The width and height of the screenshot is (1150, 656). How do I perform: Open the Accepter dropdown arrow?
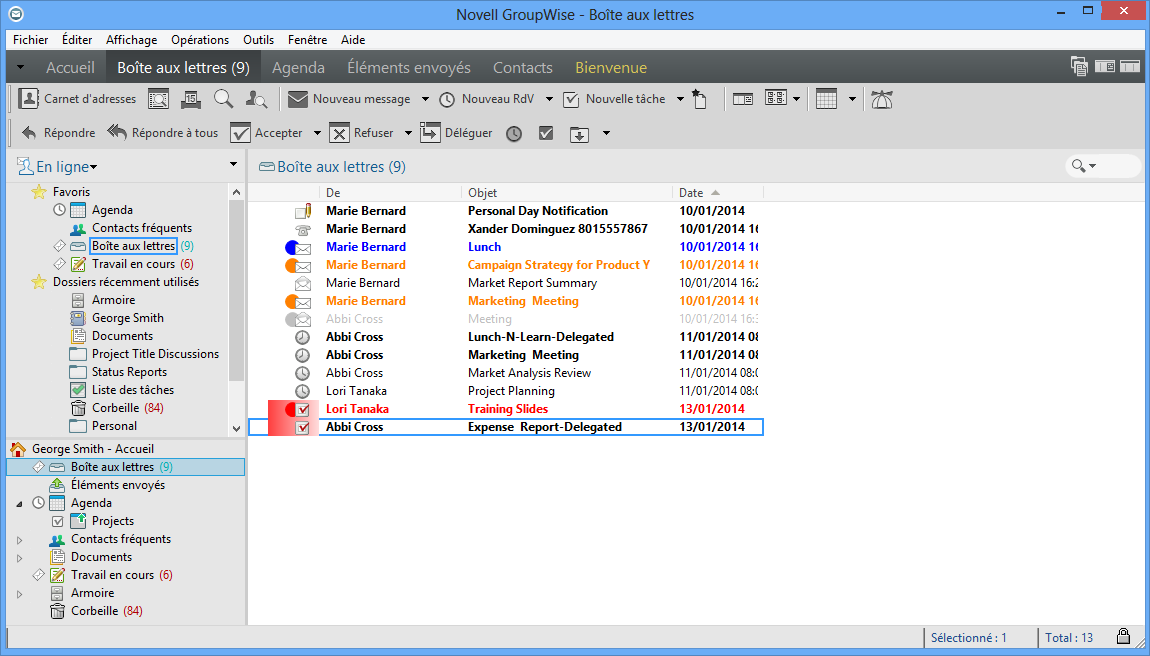tap(317, 134)
